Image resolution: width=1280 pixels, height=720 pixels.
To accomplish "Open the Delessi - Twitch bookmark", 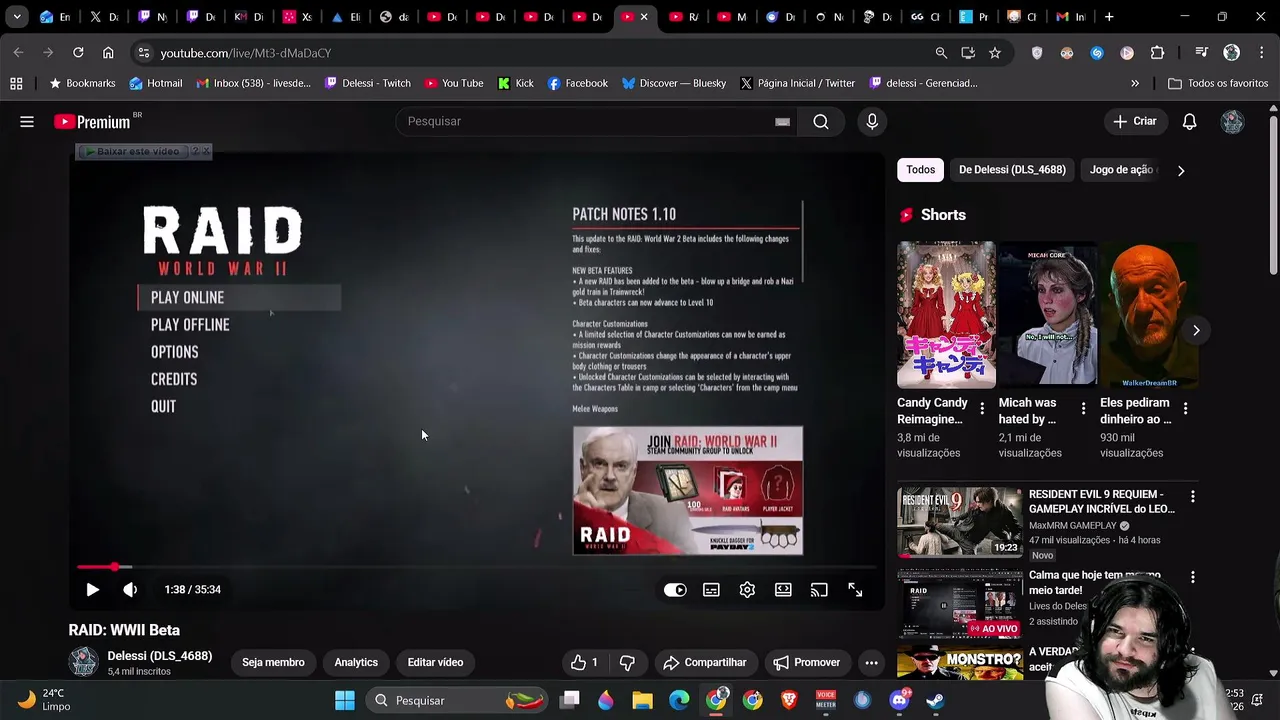I will (x=367, y=83).
